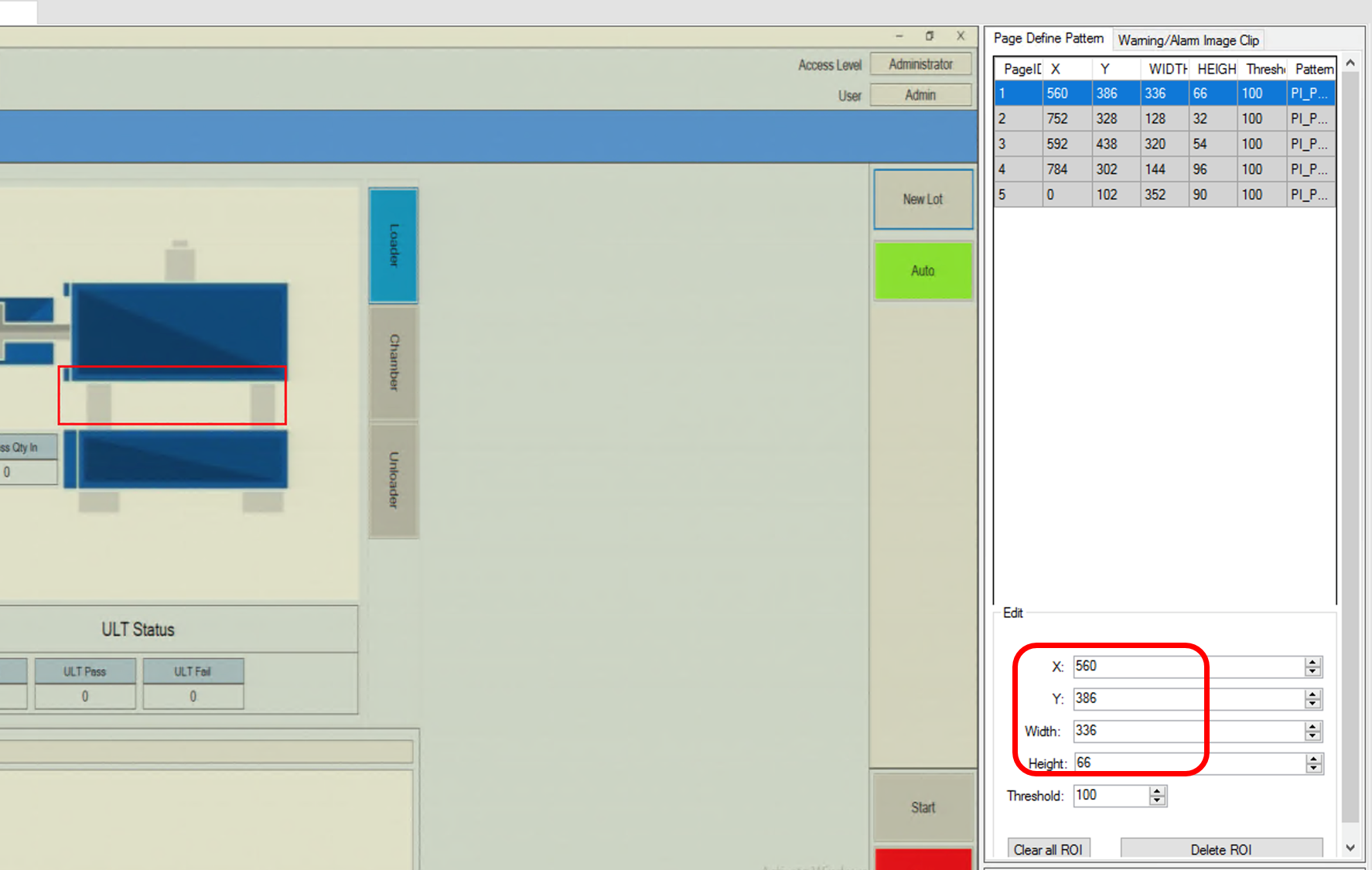The height and width of the screenshot is (870, 1372).
Task: Increase the Width value with up arrow
Action: [1312, 727]
